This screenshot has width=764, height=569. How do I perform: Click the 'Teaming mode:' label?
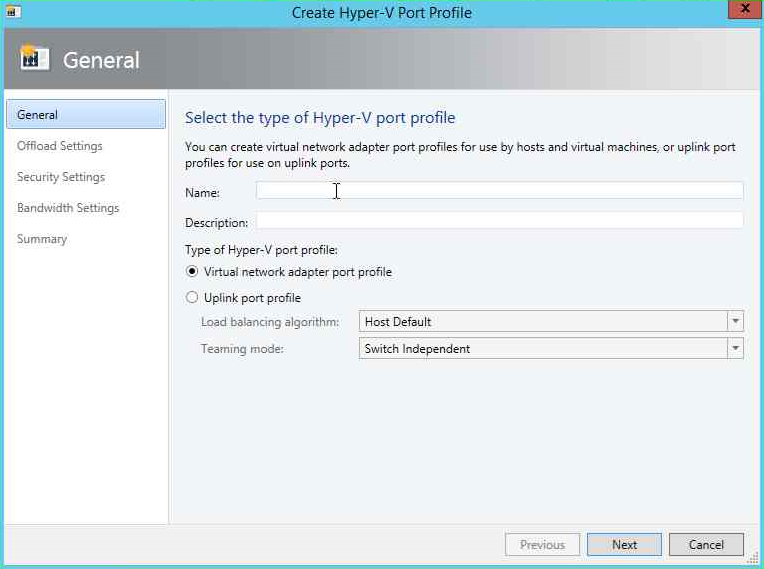pyautogui.click(x=242, y=349)
